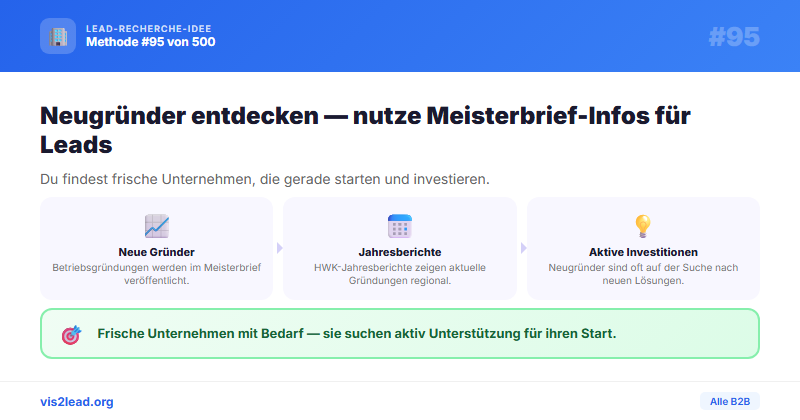Screen dimensions: 800x420
Task: Click the text HWK-Jahresberichte zeigen aktuelle Gründungen
Action: [400, 274]
